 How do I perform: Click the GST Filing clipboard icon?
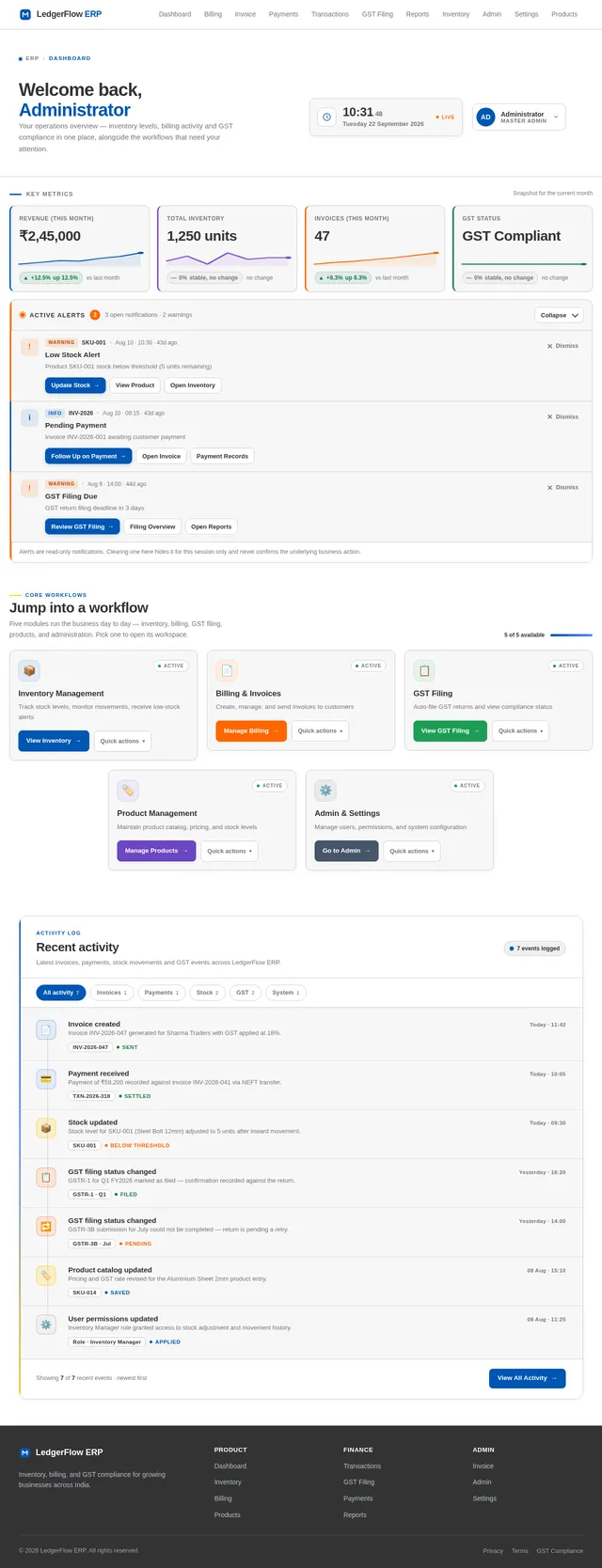424,671
